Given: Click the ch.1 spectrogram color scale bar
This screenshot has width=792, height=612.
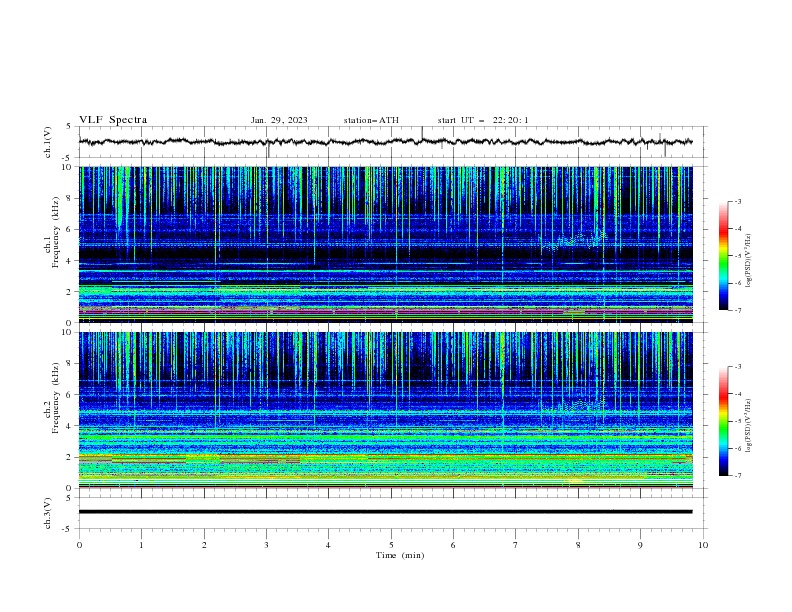Looking at the screenshot, I should [x=723, y=256].
